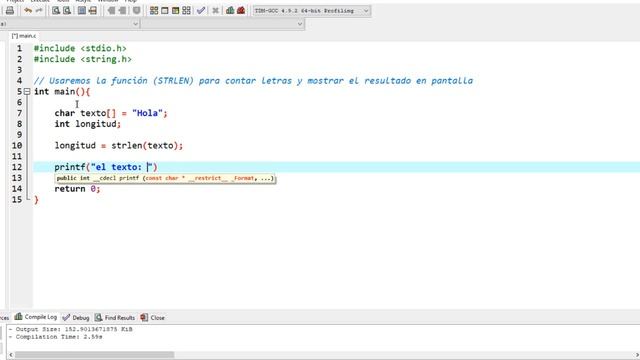
Task: Click the second gray arrow icon
Action: tap(122, 11)
